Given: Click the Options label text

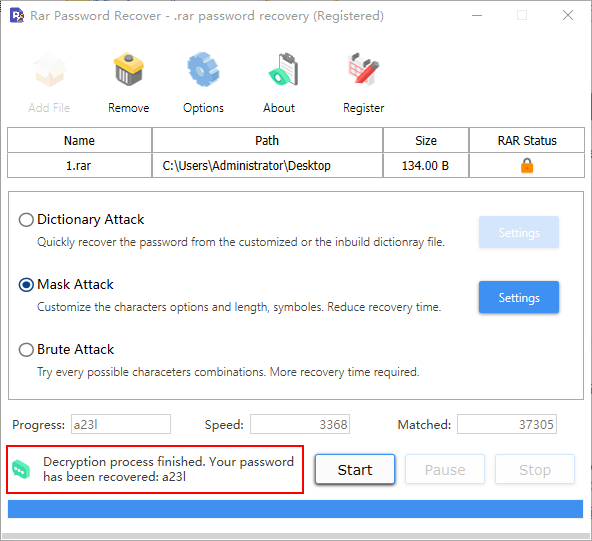Looking at the screenshot, I should (204, 108).
